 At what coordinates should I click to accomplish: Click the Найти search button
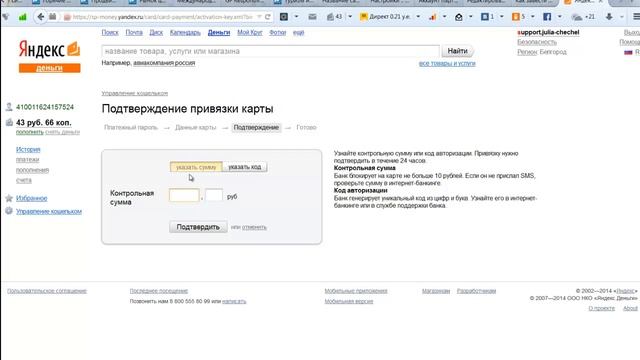point(457,51)
